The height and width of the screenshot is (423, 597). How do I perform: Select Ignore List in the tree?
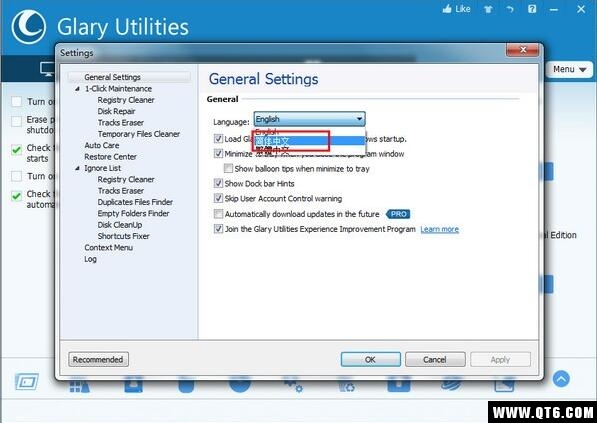102,168
